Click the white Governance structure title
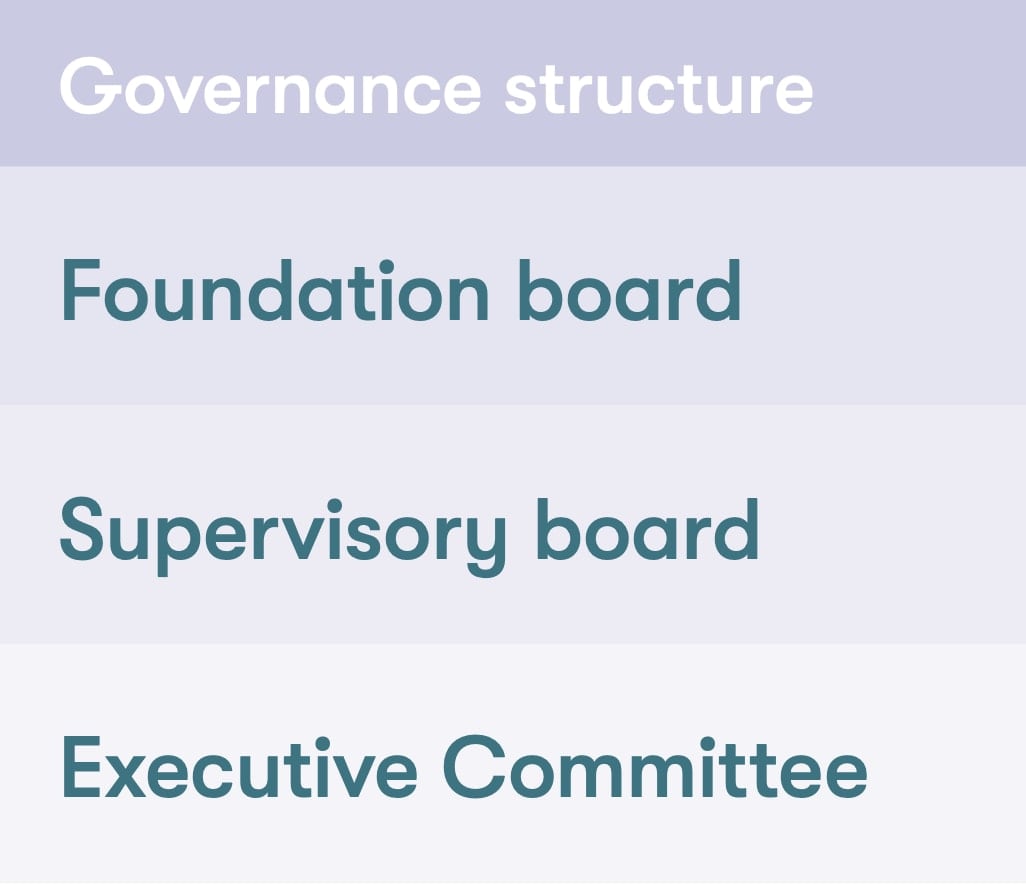1026x888 pixels. point(436,86)
